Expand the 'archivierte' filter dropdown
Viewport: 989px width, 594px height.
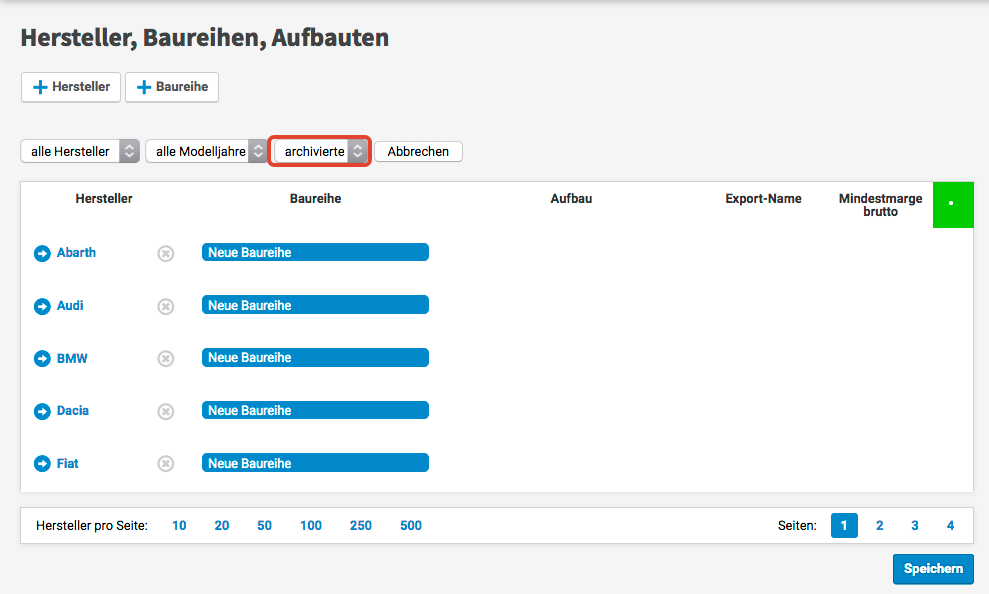click(320, 151)
